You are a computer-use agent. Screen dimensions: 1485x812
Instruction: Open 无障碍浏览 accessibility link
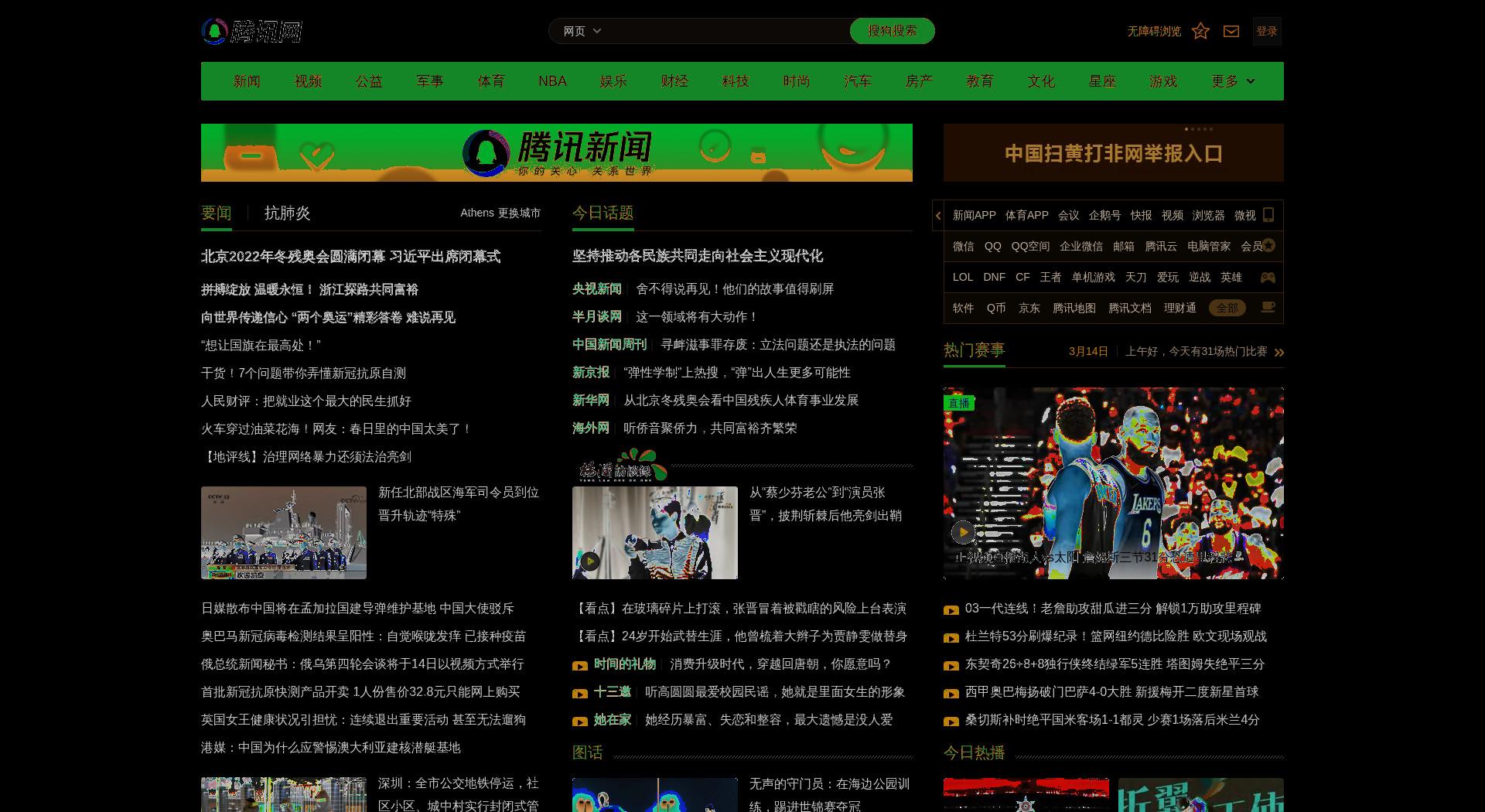tap(1154, 31)
